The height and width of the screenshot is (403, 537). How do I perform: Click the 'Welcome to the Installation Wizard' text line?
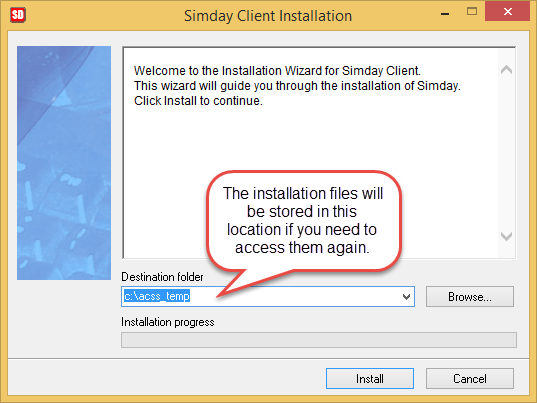click(x=277, y=71)
